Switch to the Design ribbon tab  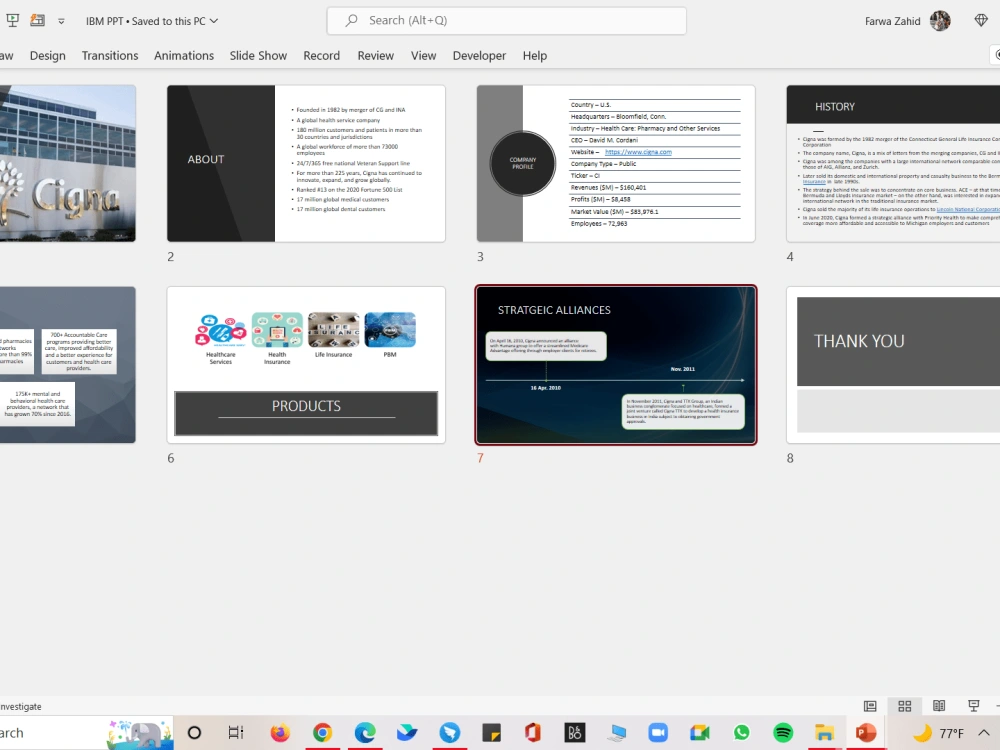[47, 56]
